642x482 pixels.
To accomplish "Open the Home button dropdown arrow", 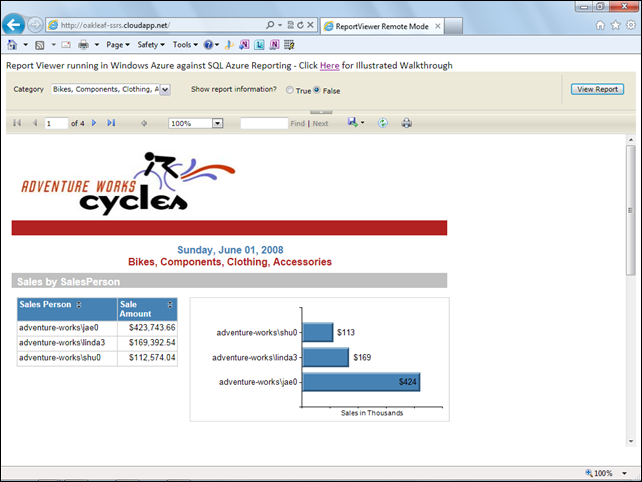I will [x=25, y=45].
